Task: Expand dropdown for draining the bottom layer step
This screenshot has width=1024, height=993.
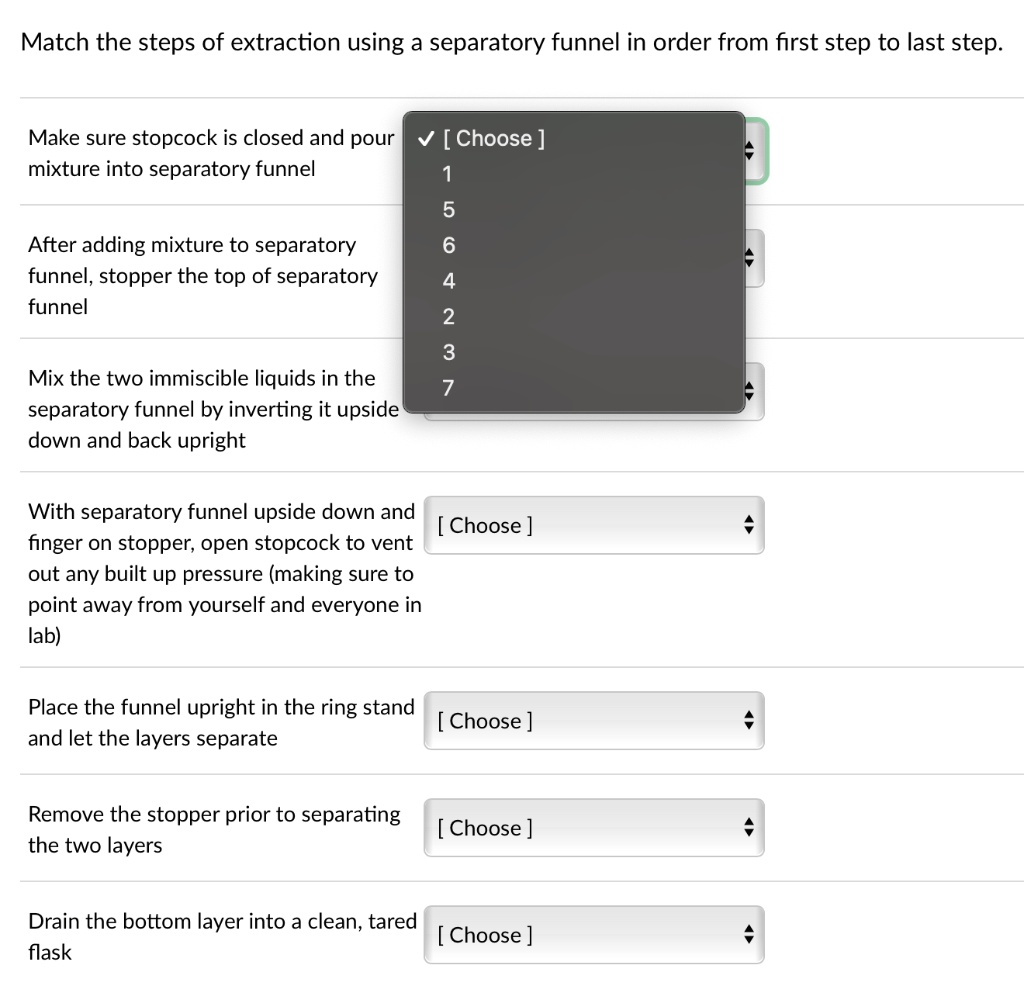Action: coord(593,935)
